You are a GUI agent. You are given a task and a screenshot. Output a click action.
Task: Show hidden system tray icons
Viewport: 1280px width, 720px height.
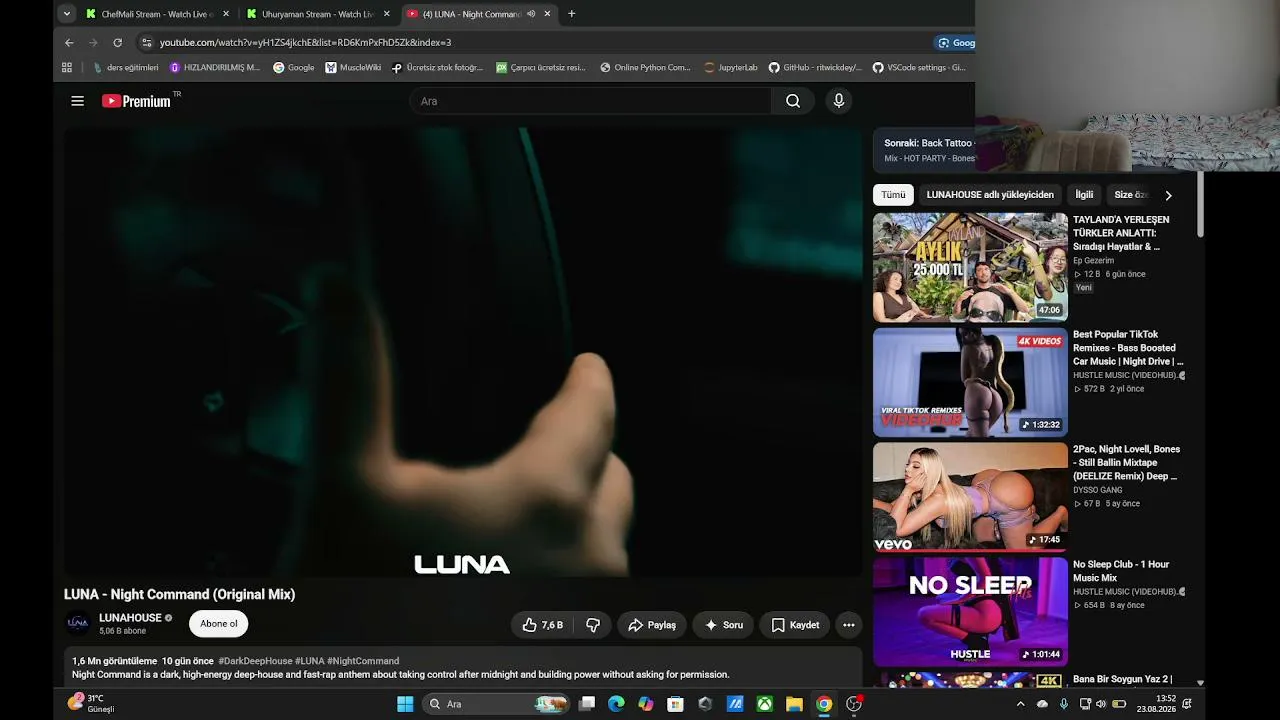[1020, 704]
